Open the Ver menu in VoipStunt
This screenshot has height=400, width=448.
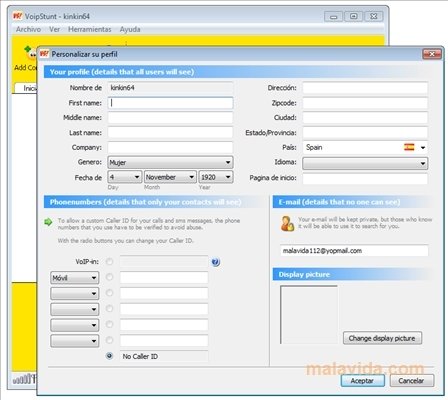[54, 29]
